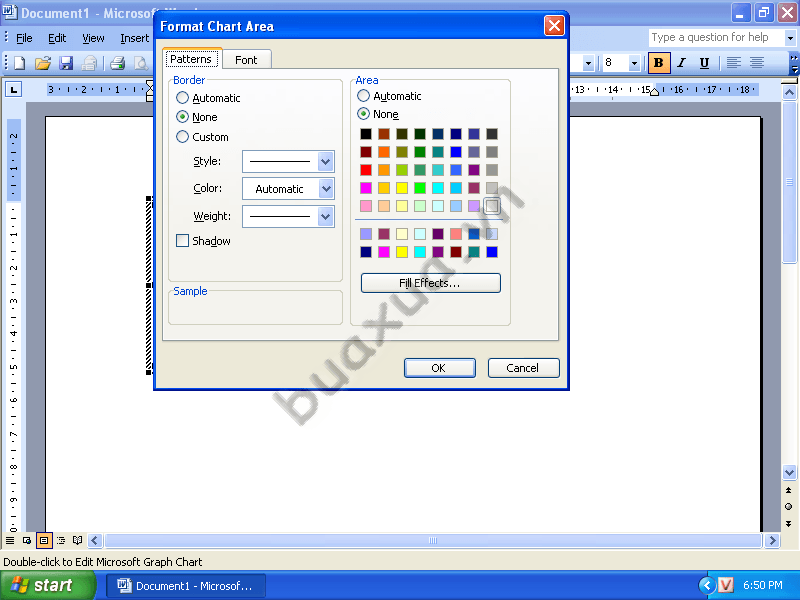Viewport: 800px width, 600px height.
Task: Click the vertical scrollbar up arrow
Action: click(789, 92)
